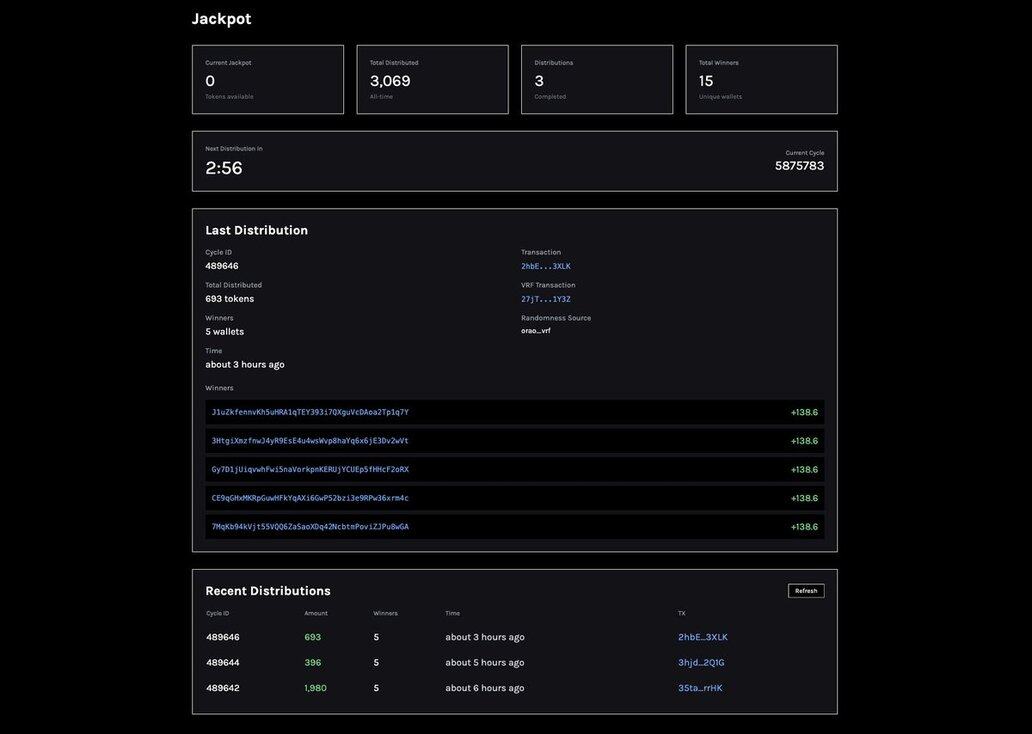1032x734 pixels.
Task: Click the 1,980 amount in Recent Distributions
Action: click(x=316, y=688)
